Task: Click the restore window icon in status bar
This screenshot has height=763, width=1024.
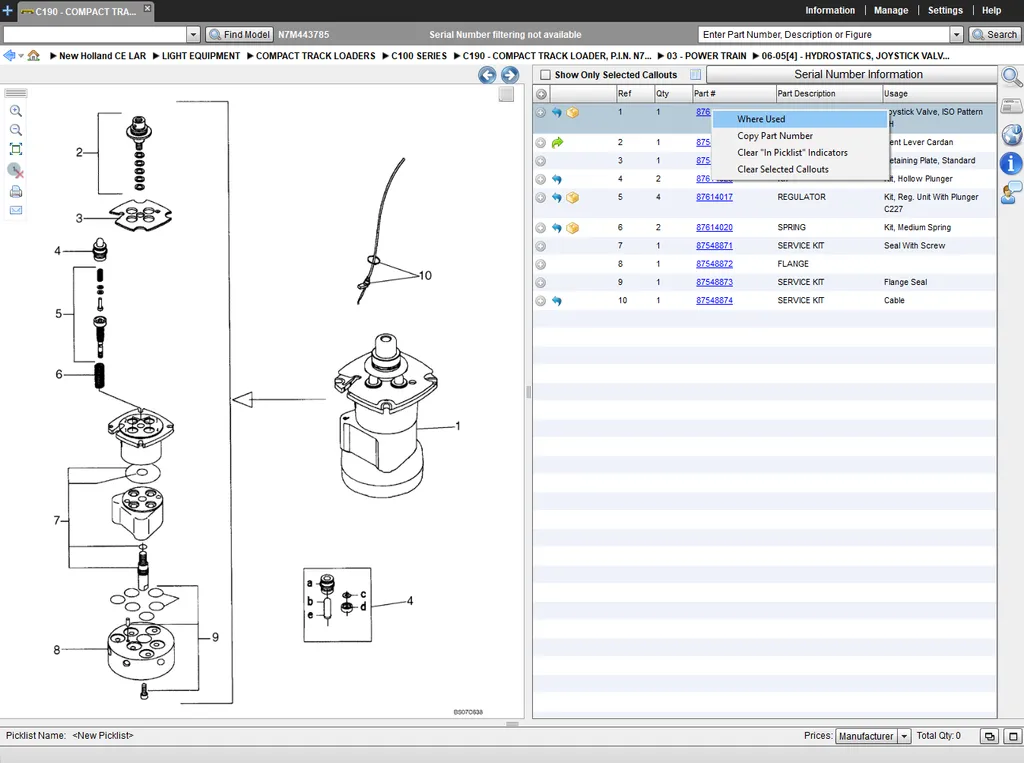Action: click(990, 736)
